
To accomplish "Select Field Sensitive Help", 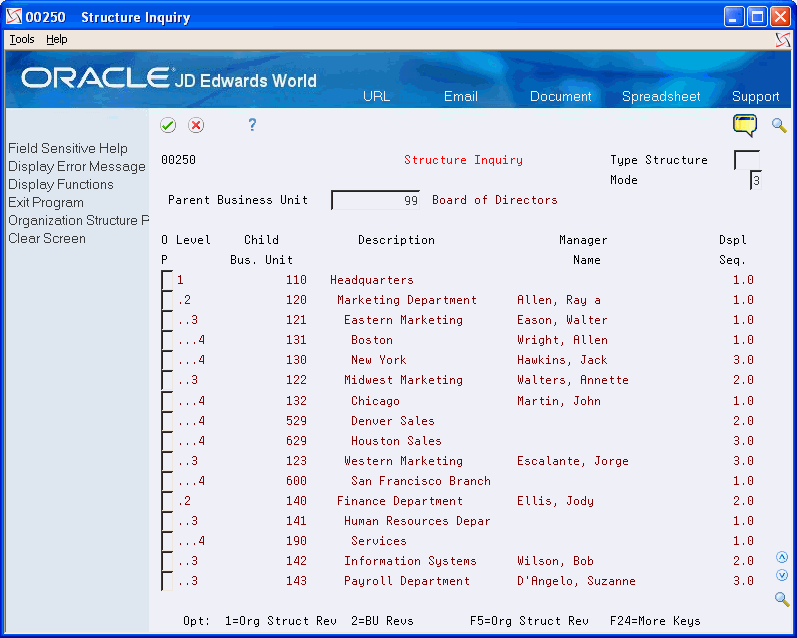I will [68, 148].
